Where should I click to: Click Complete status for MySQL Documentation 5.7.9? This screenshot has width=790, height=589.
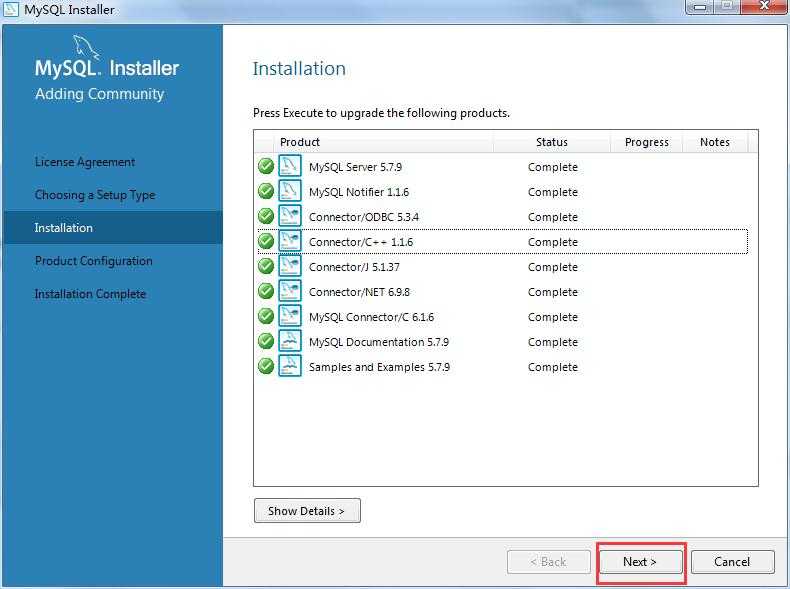pyautogui.click(x=553, y=342)
